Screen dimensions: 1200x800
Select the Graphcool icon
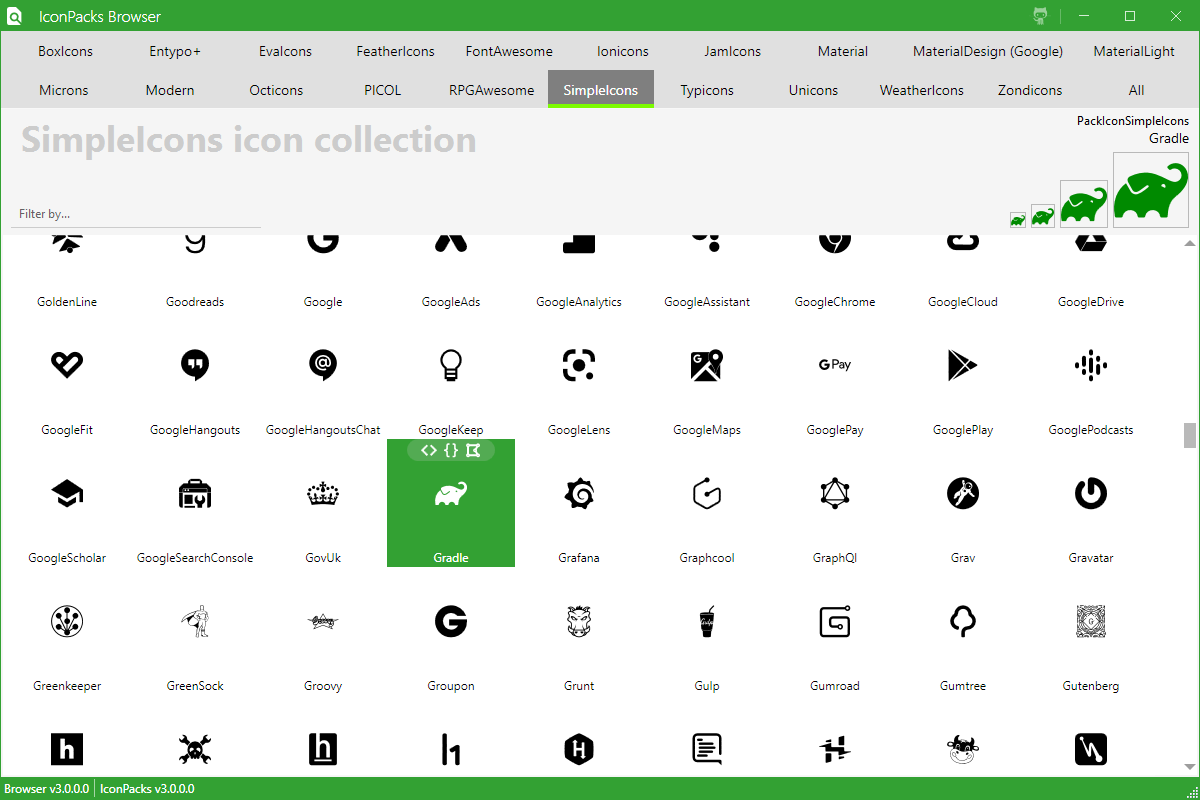[x=707, y=494]
